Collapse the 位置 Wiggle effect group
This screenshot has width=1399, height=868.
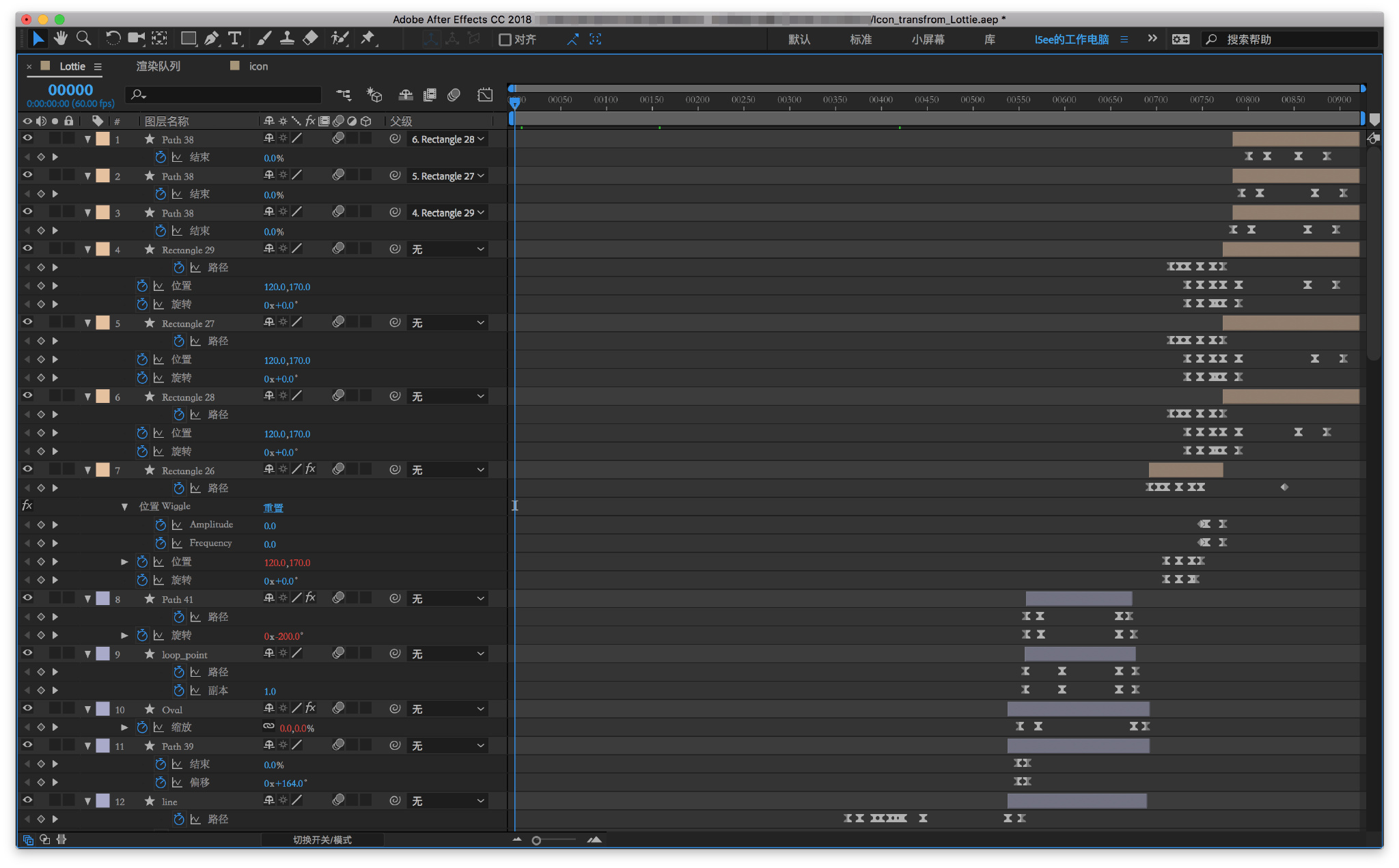tap(124, 507)
